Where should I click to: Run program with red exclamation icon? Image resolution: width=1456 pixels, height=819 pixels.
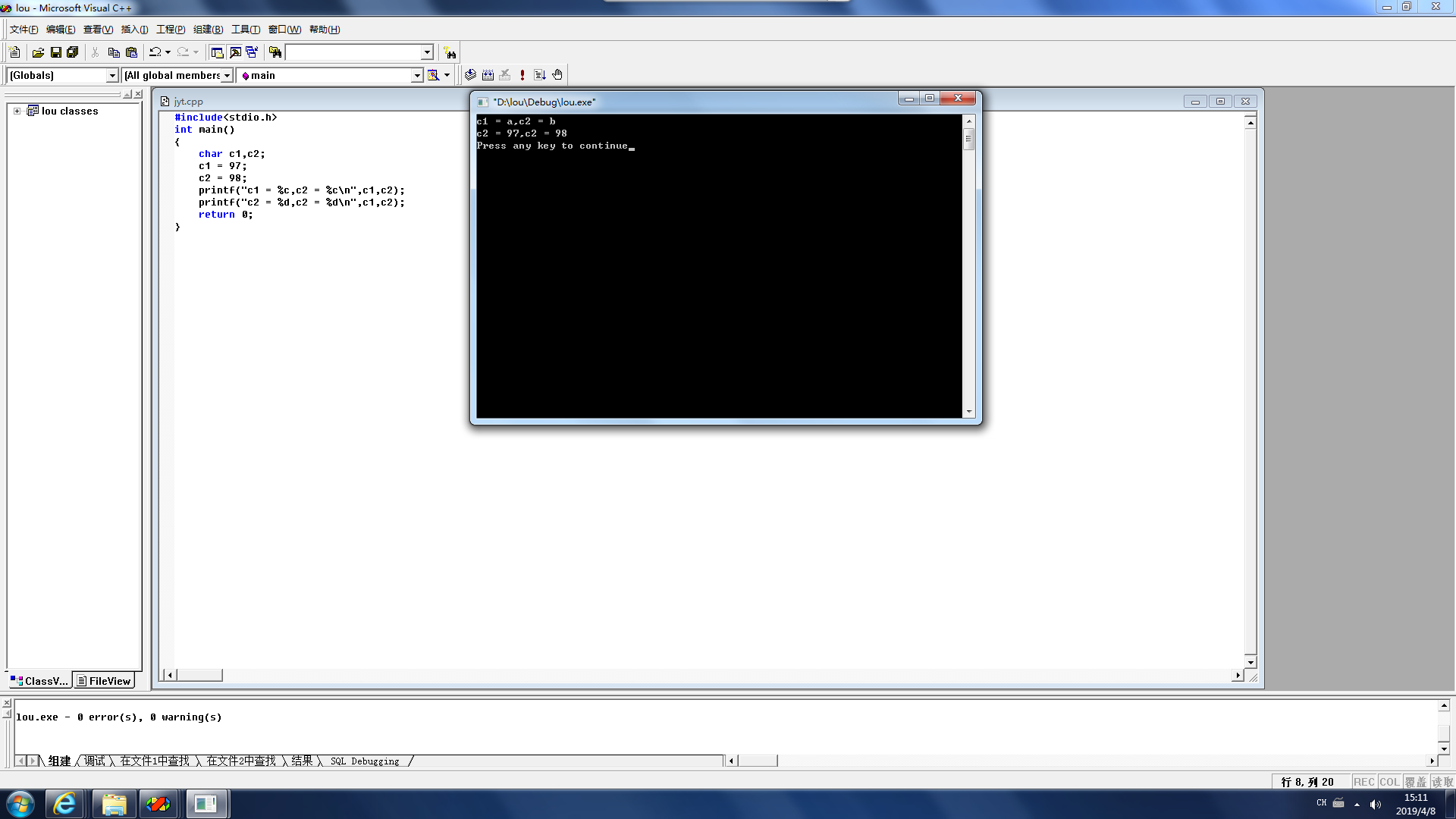pos(522,75)
